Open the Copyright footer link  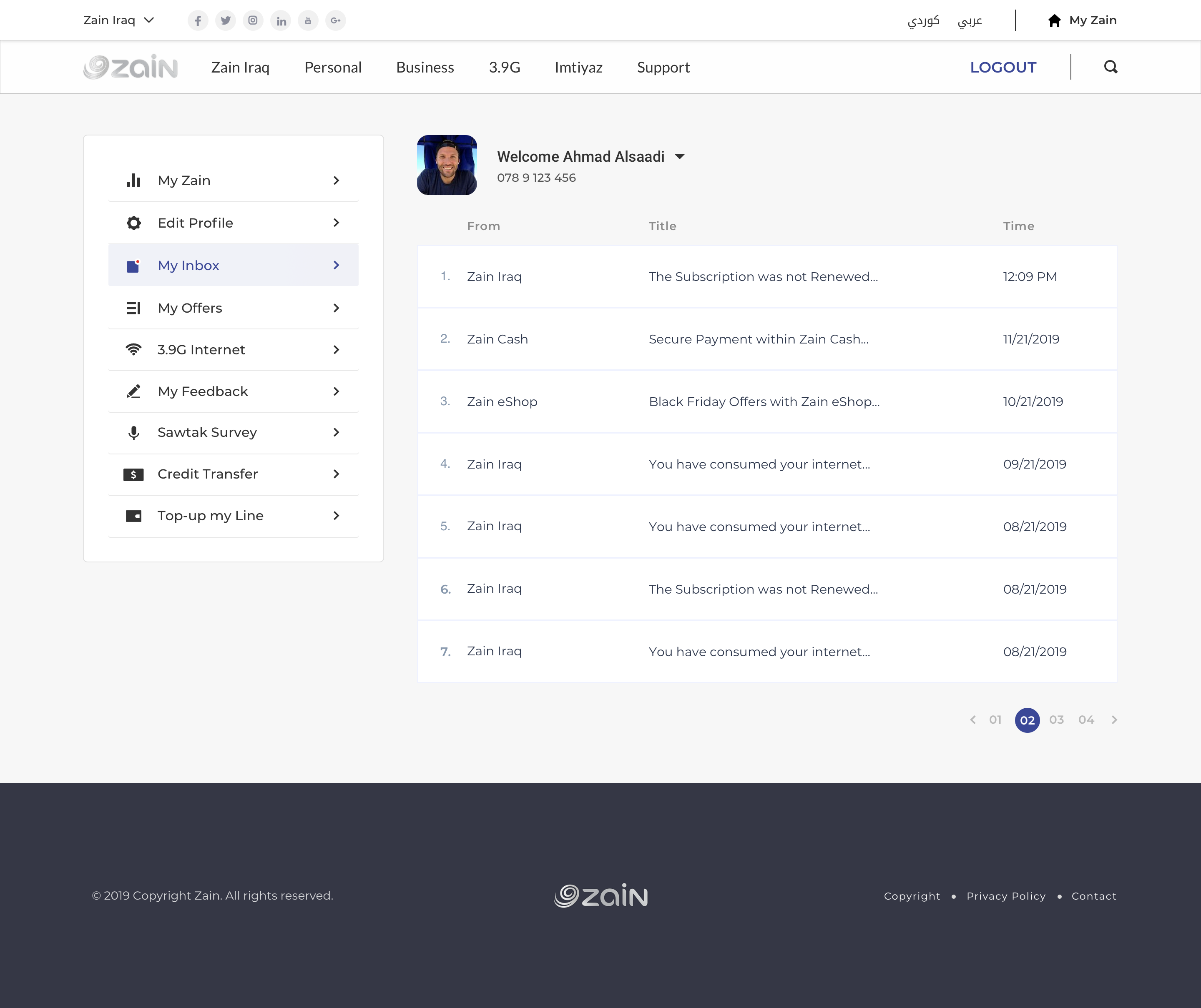pyautogui.click(x=912, y=896)
